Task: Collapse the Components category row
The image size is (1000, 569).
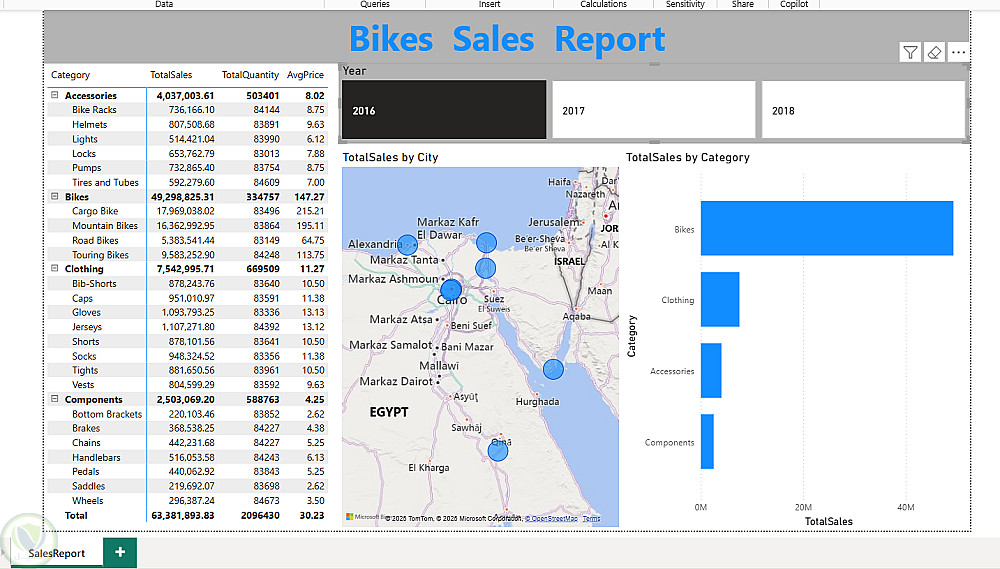Action: point(55,399)
